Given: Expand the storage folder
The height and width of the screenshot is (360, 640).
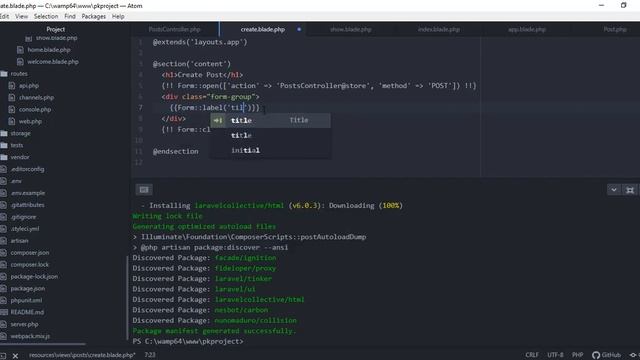Looking at the screenshot, I should (20, 133).
